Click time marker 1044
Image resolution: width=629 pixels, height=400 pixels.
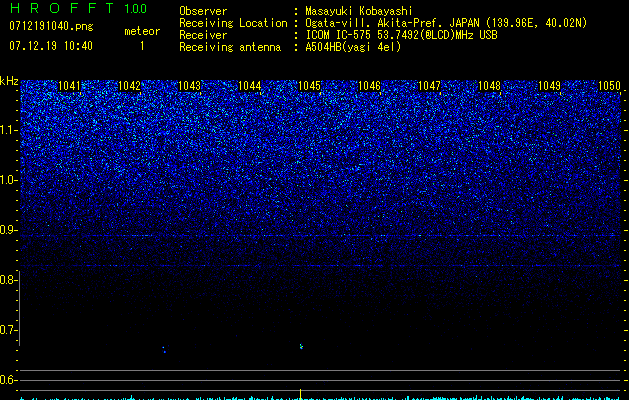(250, 86)
